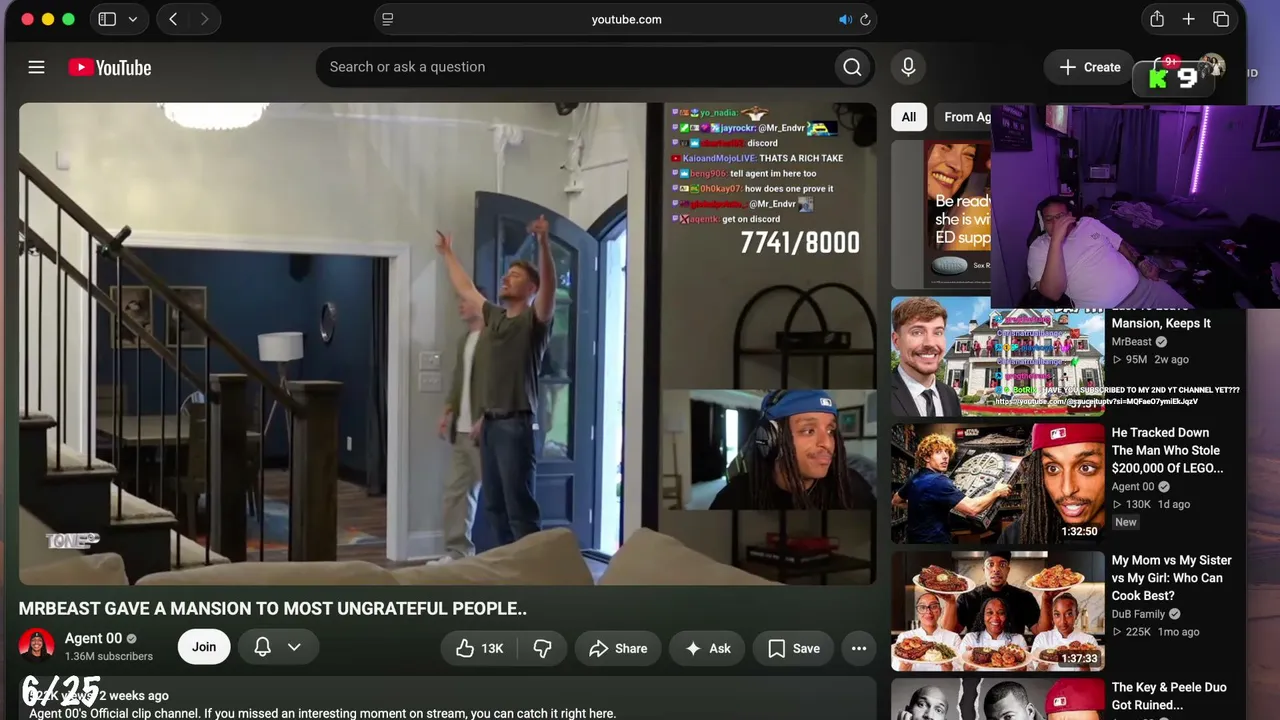Open 'My Mom vs My Sister' video title
The image size is (1280, 720).
[x=1172, y=578]
